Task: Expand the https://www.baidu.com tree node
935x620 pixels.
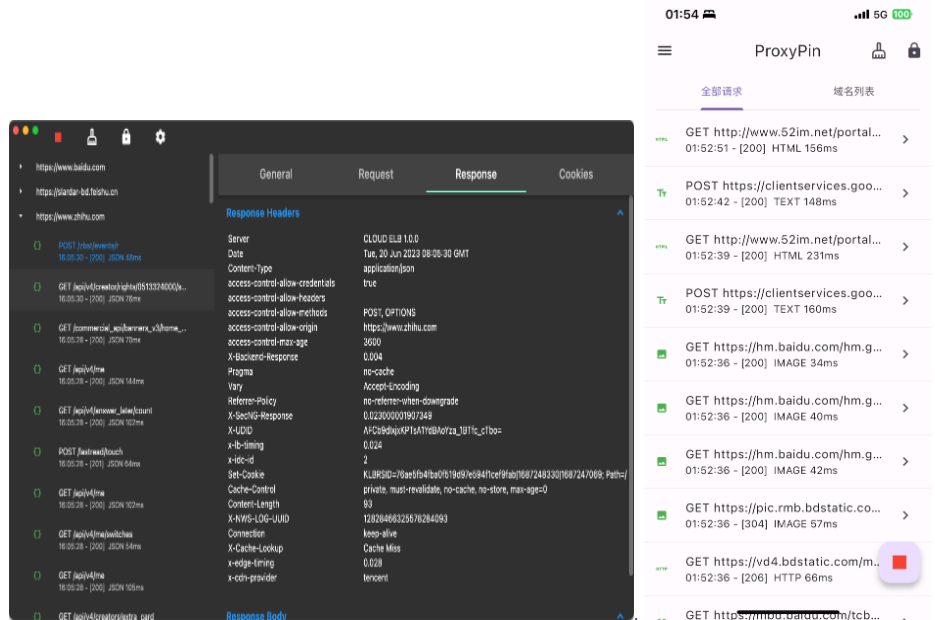Action: (21, 167)
